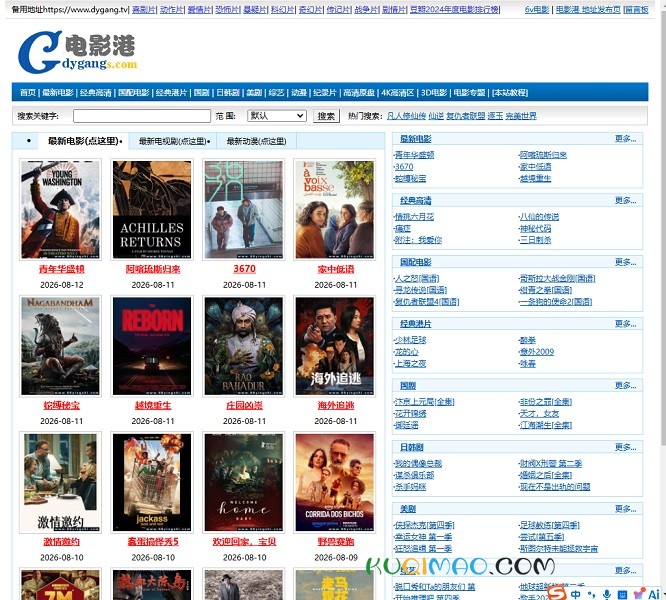
Task: Click the 动作片 link in top bar
Action: [171, 9]
